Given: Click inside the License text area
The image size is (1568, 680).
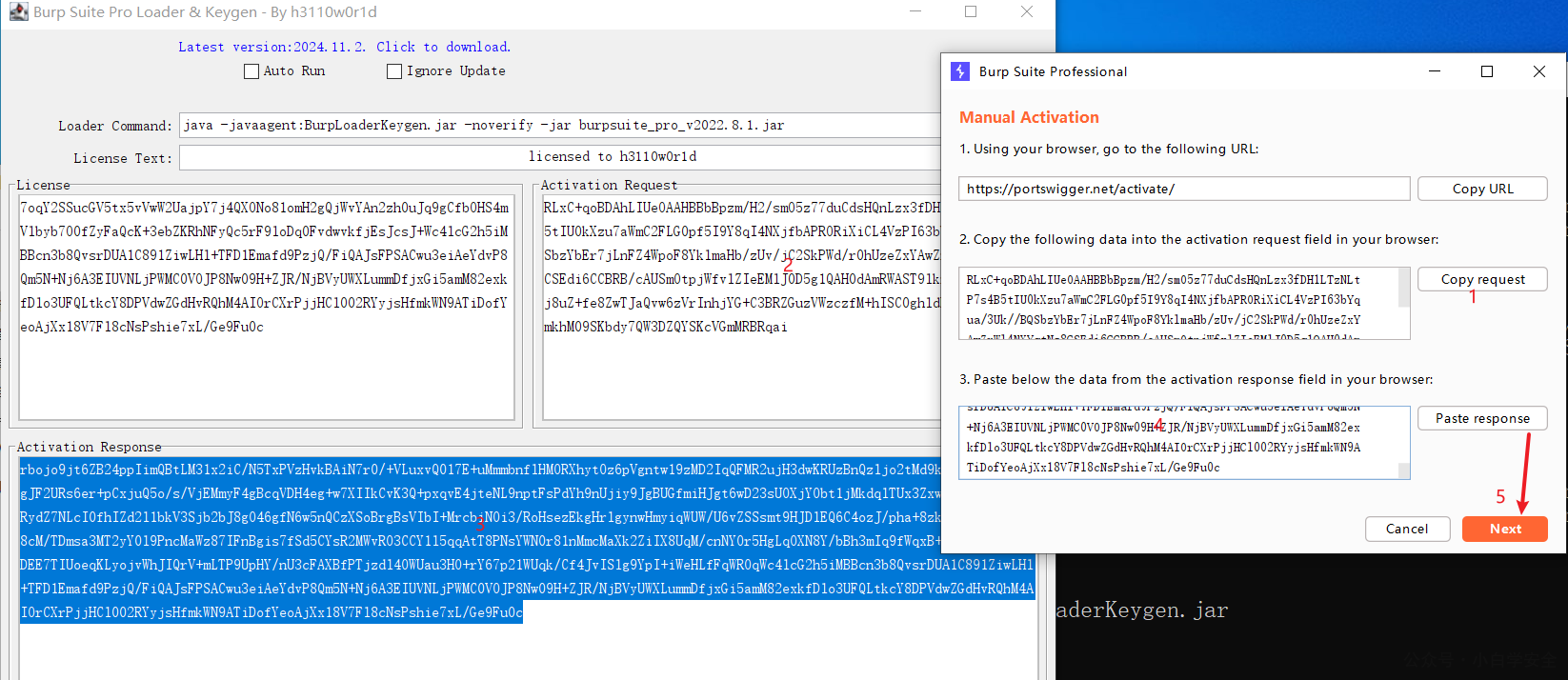Looking at the screenshot, I should coord(267,307).
